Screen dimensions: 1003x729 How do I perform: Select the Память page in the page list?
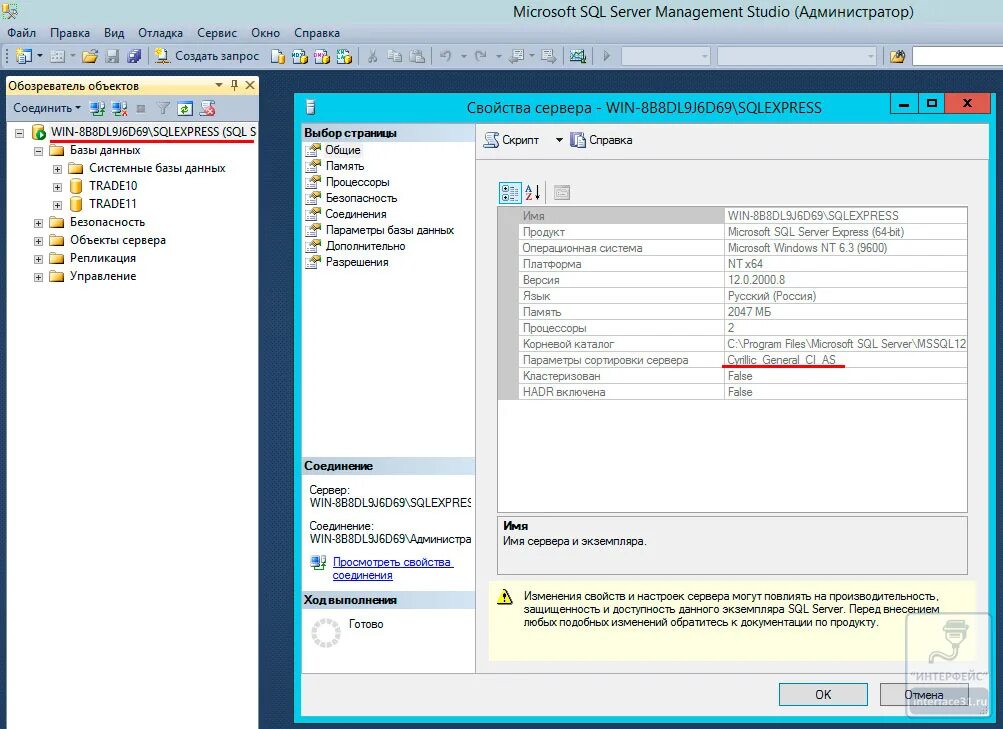click(x=345, y=166)
